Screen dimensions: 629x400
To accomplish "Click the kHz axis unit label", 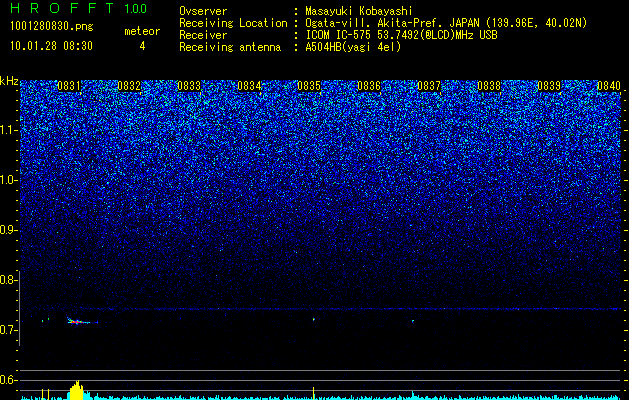I will (9, 81).
